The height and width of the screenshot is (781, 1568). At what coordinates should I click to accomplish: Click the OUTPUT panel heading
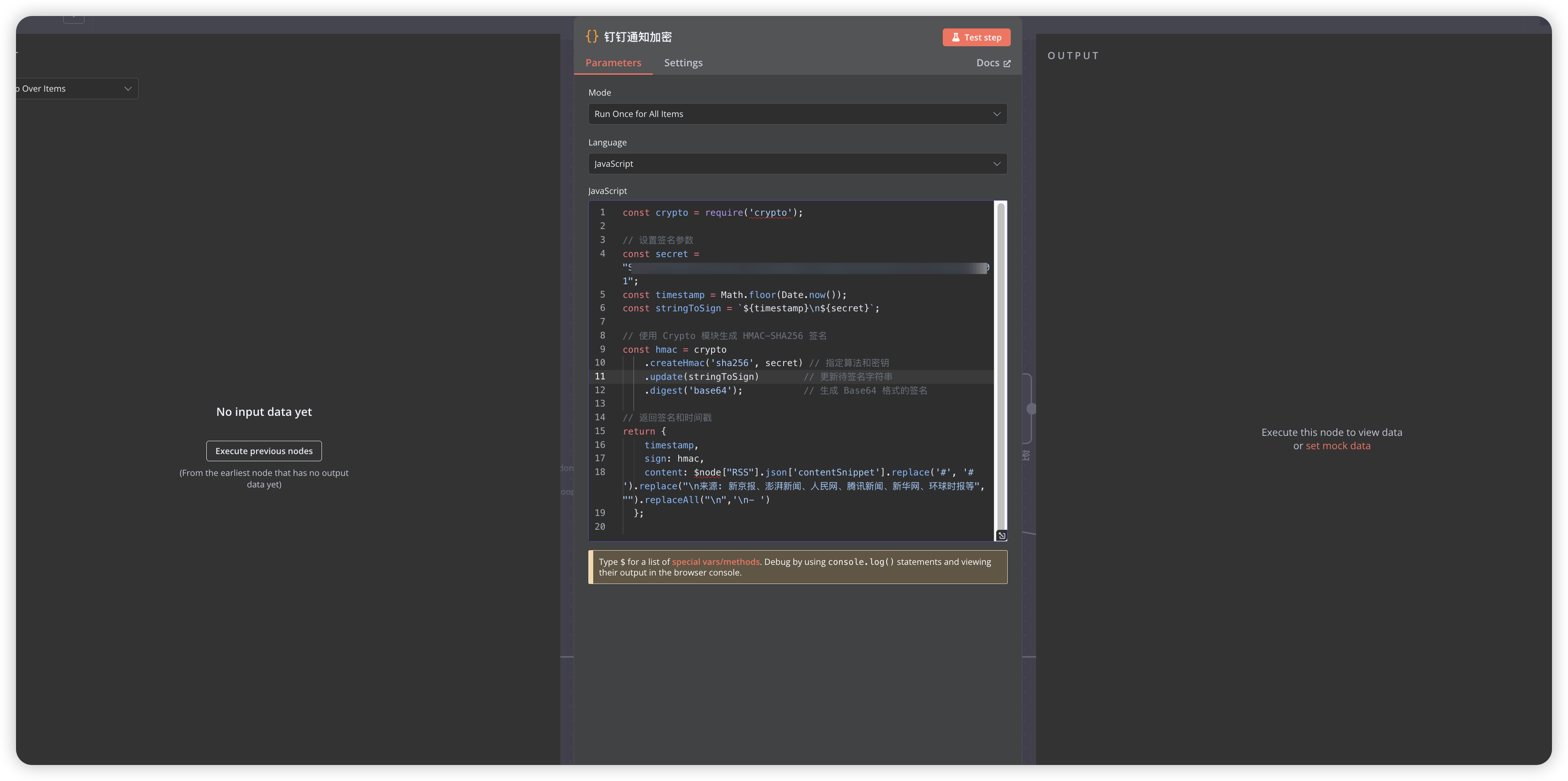1073,56
